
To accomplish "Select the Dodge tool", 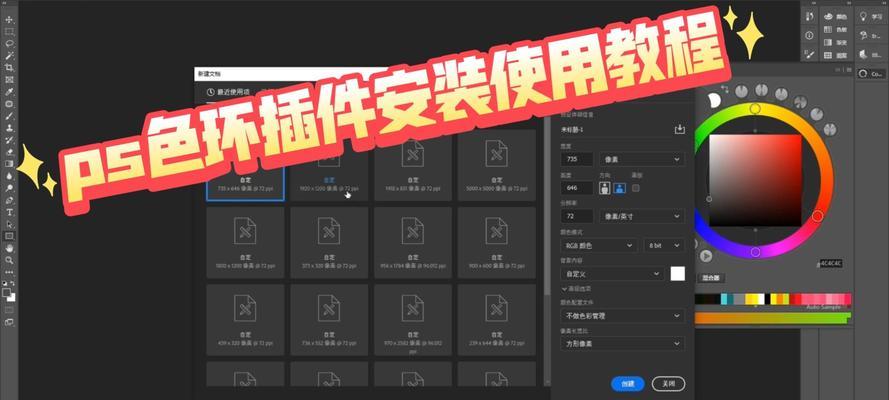I will pos(10,188).
